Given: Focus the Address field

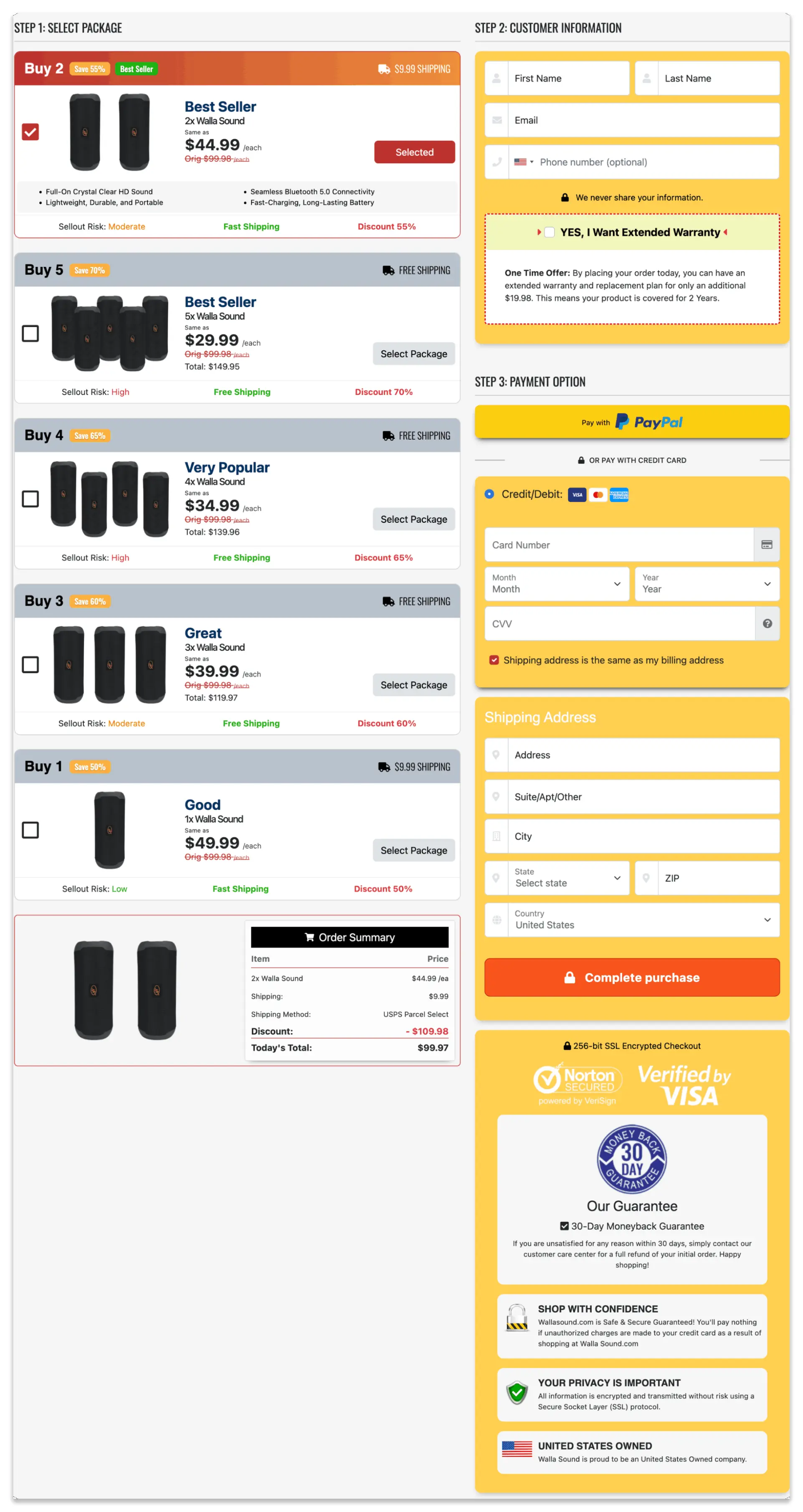Looking at the screenshot, I should pos(643,755).
